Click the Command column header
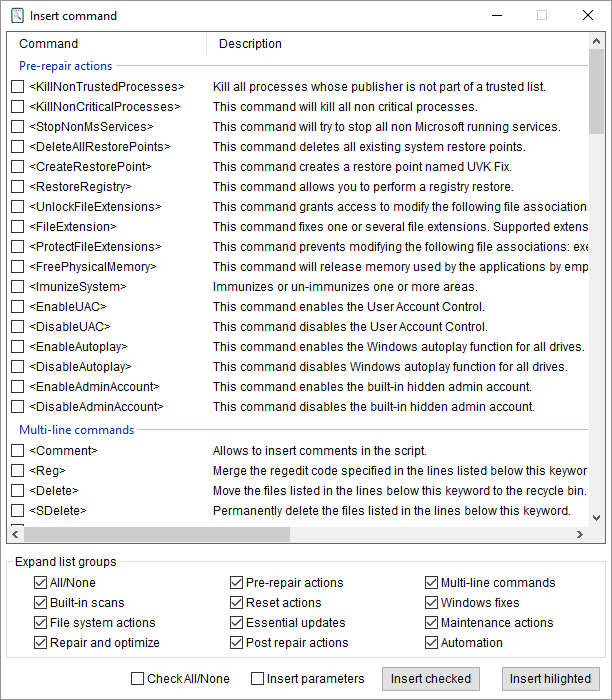 point(49,44)
